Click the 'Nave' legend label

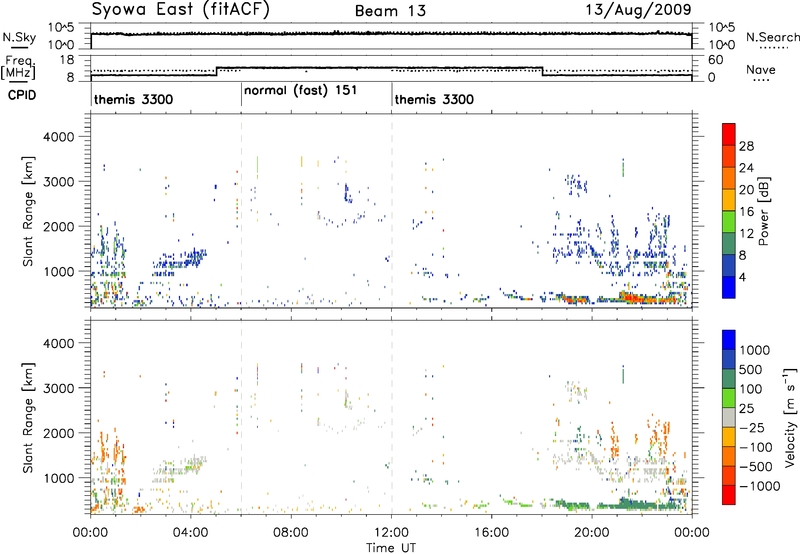click(761, 70)
